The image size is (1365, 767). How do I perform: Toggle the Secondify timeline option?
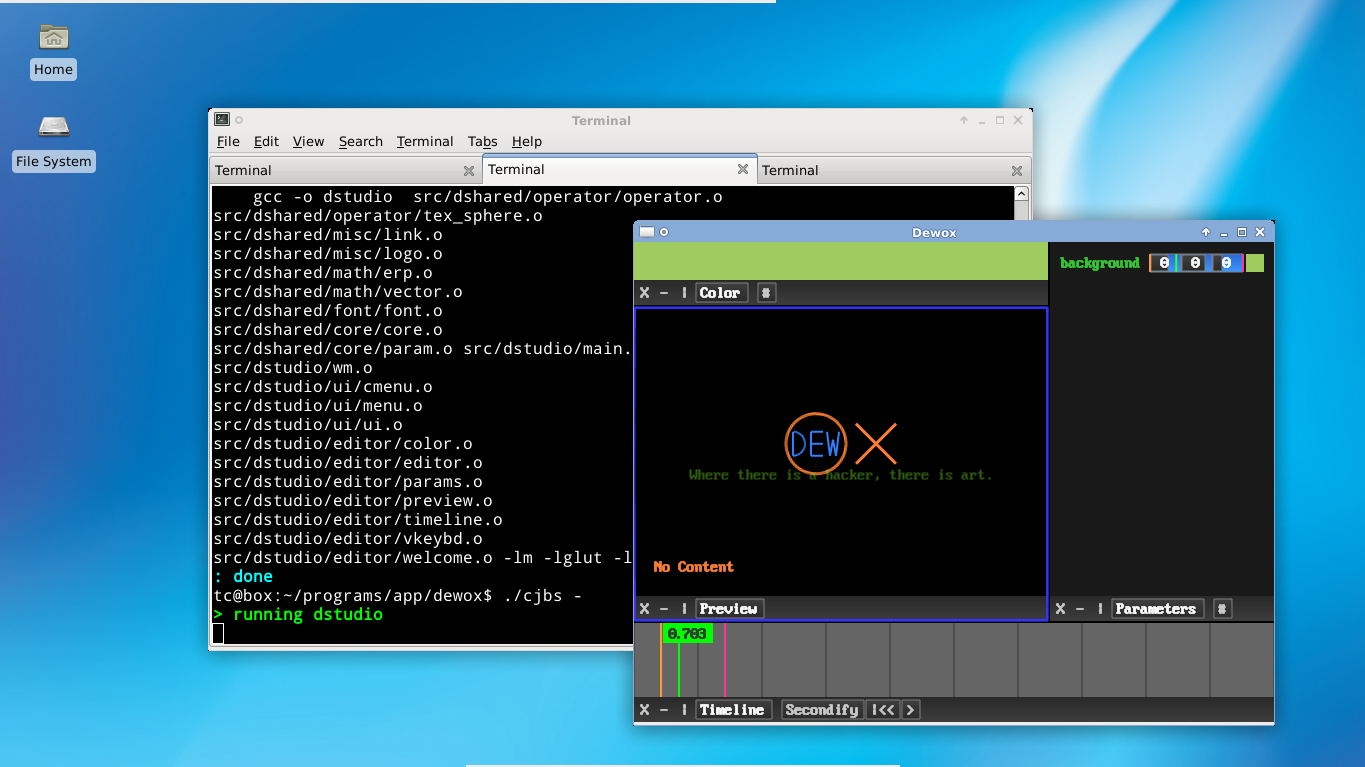click(821, 710)
